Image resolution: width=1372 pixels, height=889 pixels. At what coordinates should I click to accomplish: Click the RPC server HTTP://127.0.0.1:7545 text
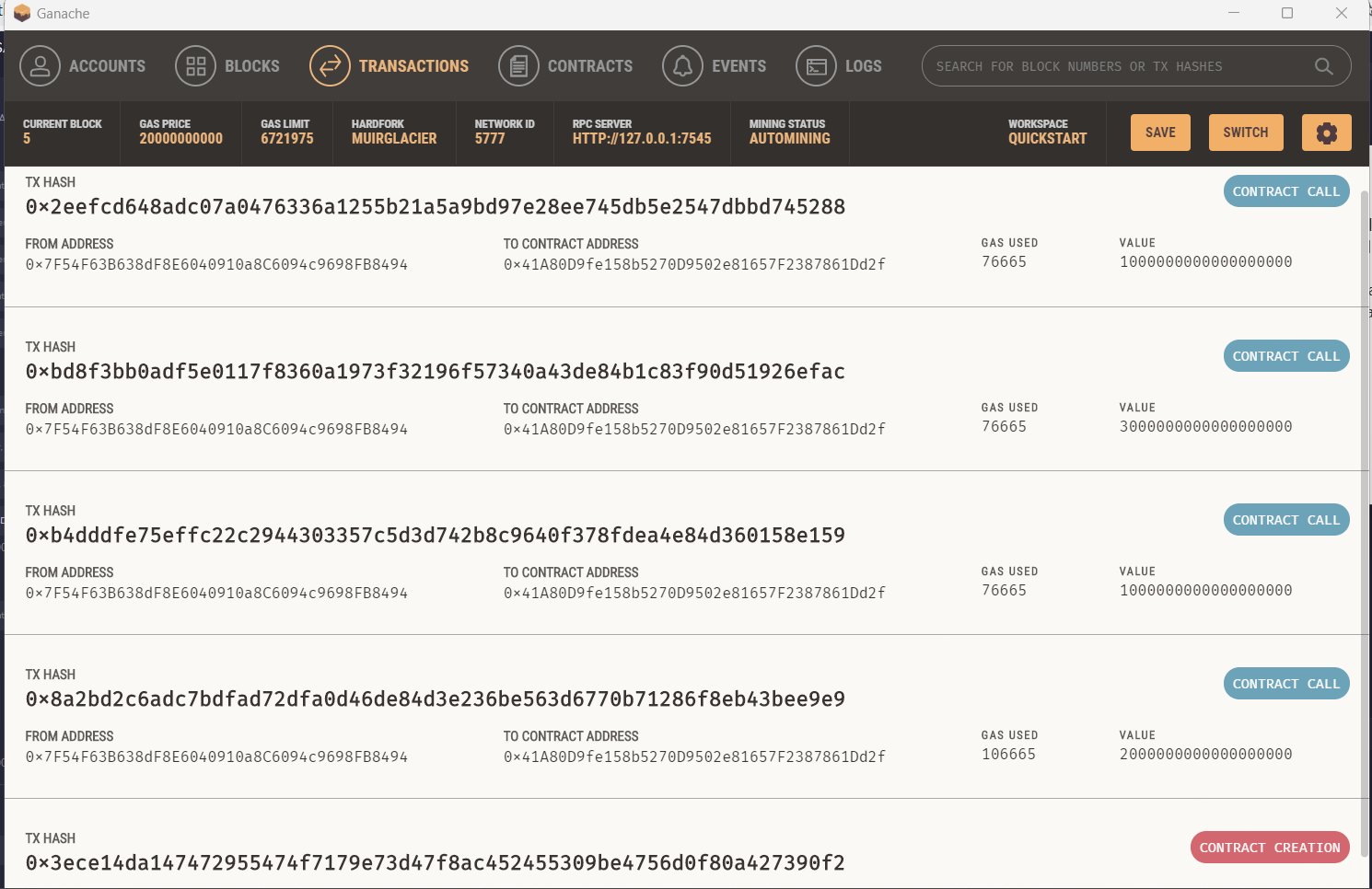click(642, 139)
